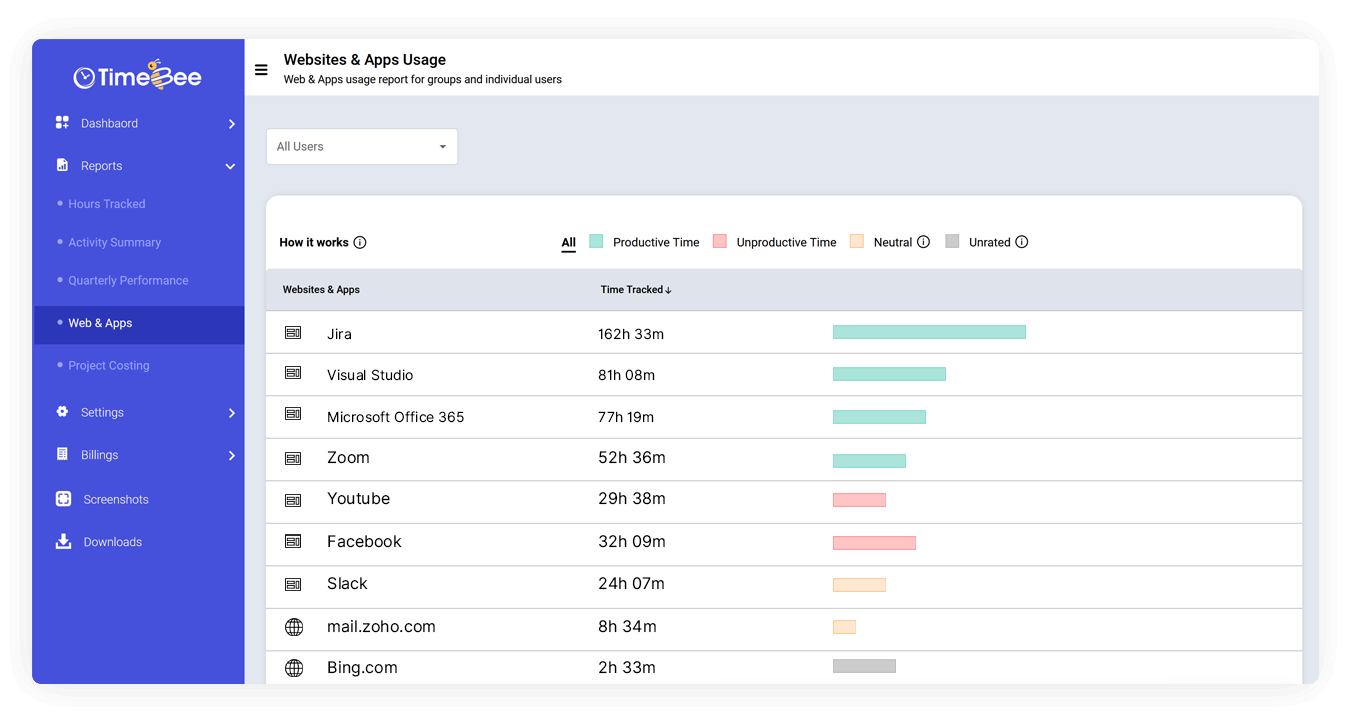Toggle the Productive Time filter
Image resolution: width=1345 pixels, height=724 pixels.
coord(655,242)
